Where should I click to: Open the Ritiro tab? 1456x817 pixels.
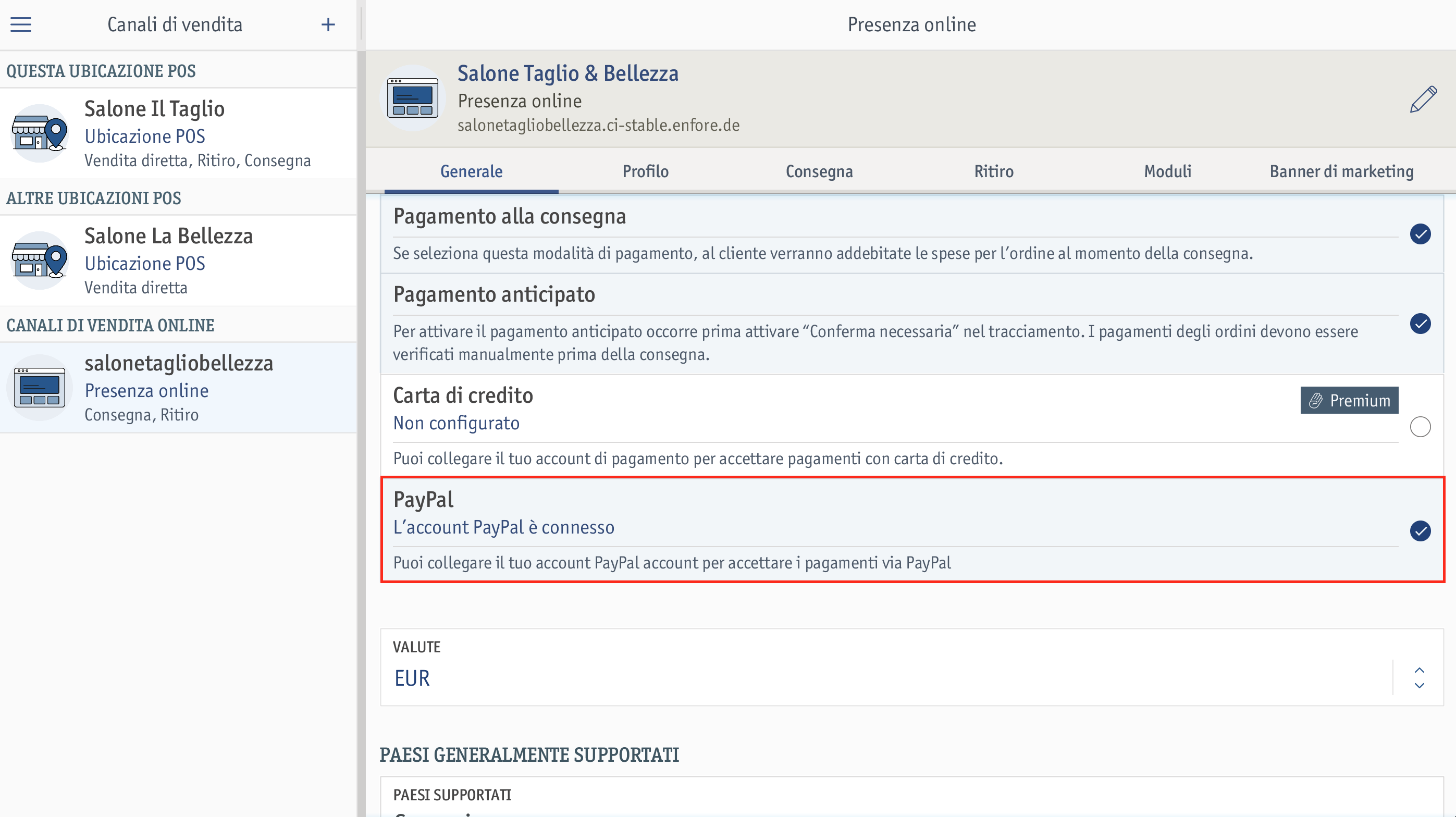993,171
